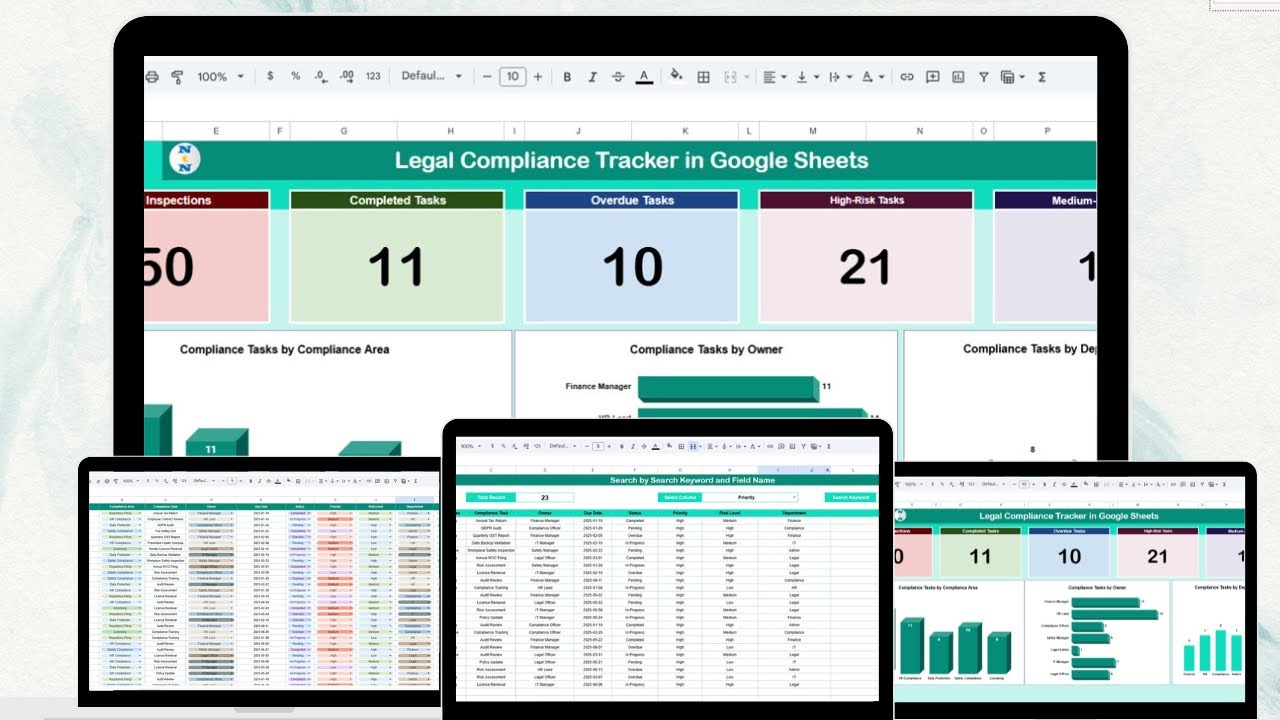Open the 123 more formats menu
The height and width of the screenshot is (720, 1280).
pyautogui.click(x=373, y=76)
